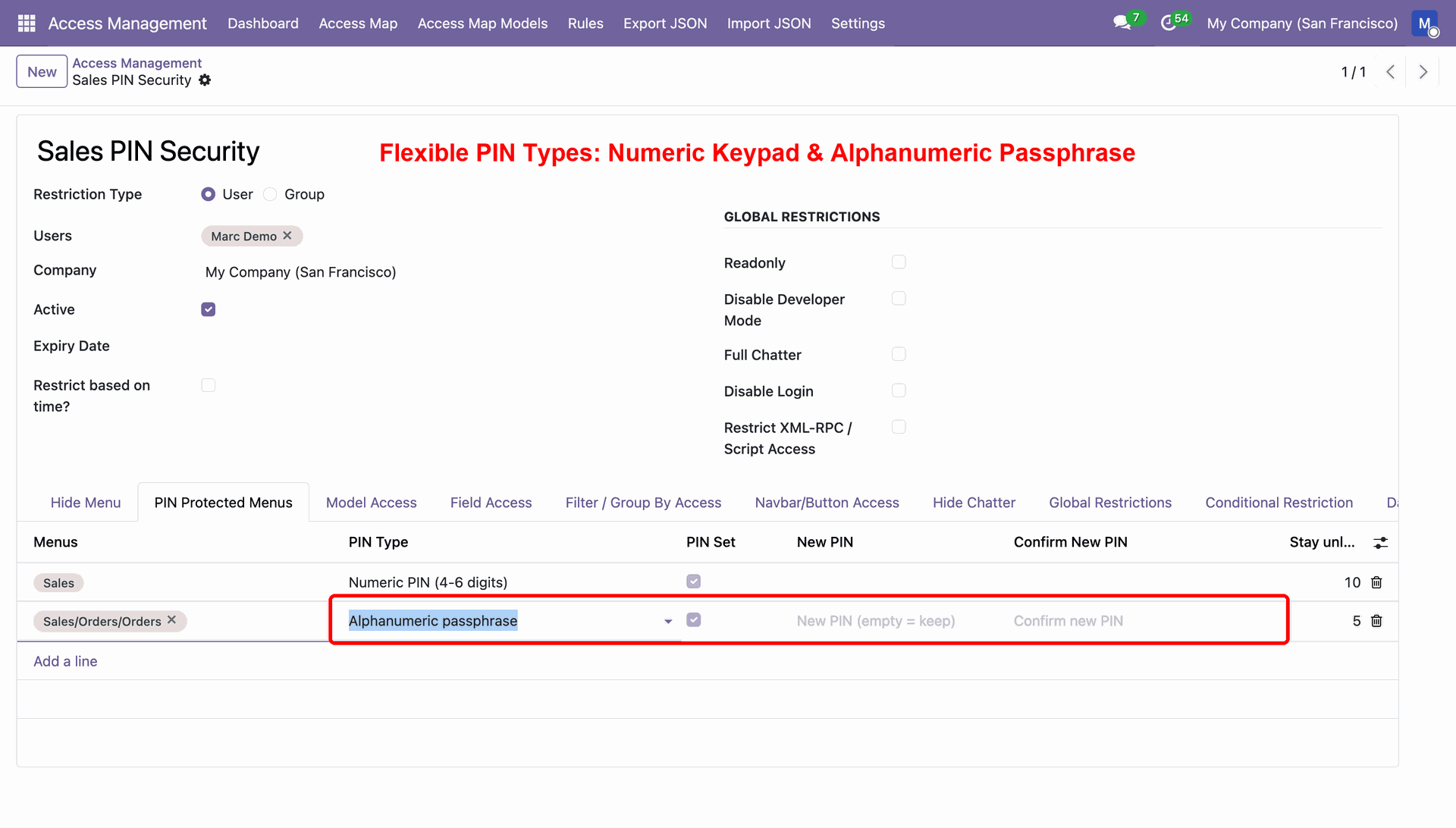This screenshot has height=828, width=1456.
Task: Remove Marc Demo user tag
Action: [287, 236]
